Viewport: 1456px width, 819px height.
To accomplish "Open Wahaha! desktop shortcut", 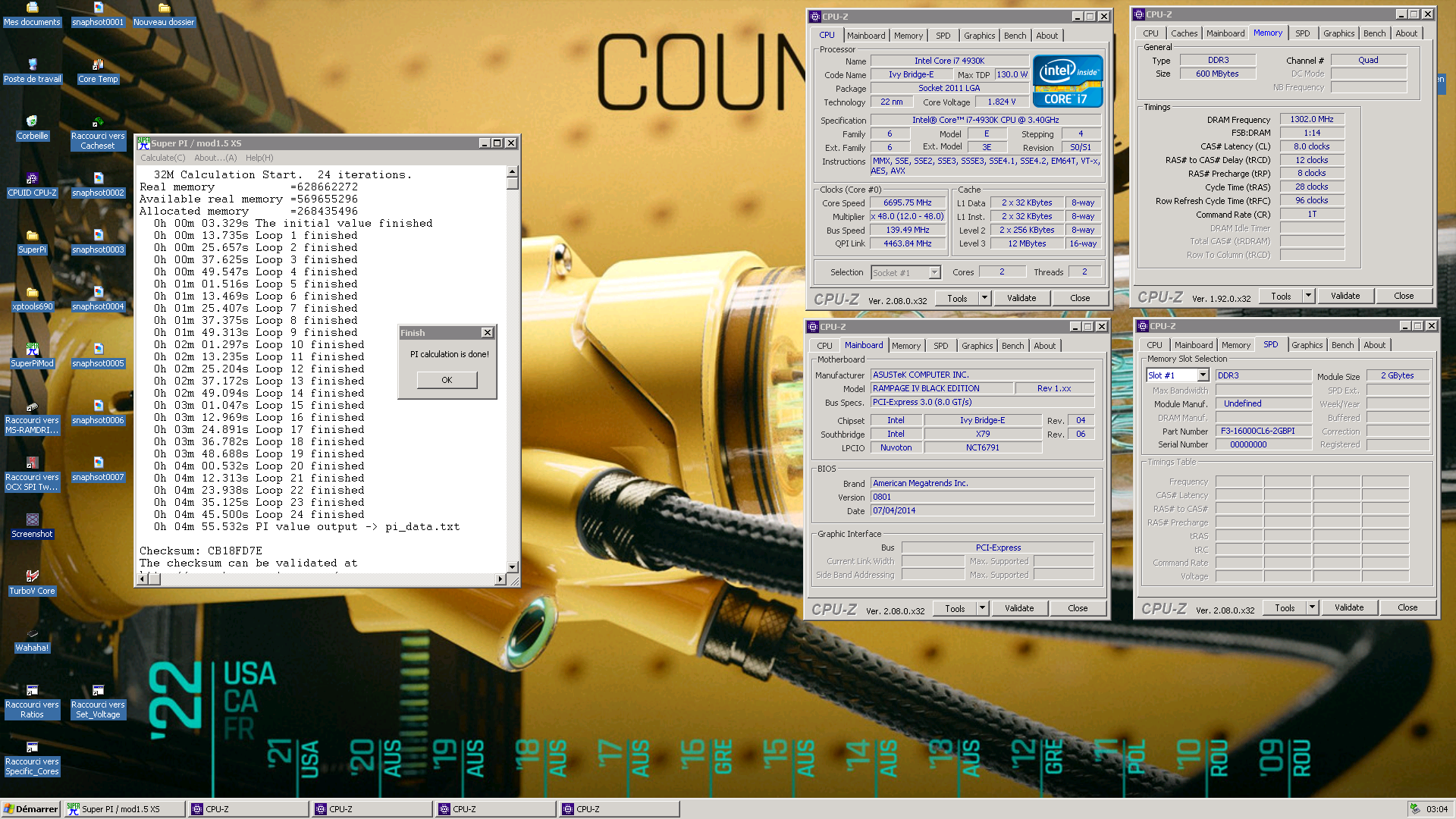I will 32,640.
